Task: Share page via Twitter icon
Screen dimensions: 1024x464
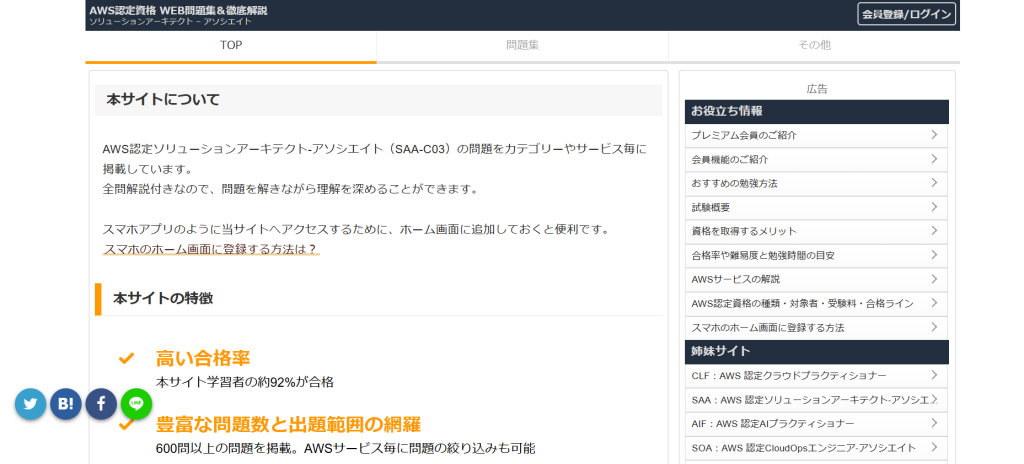Action: pyautogui.click(x=31, y=404)
